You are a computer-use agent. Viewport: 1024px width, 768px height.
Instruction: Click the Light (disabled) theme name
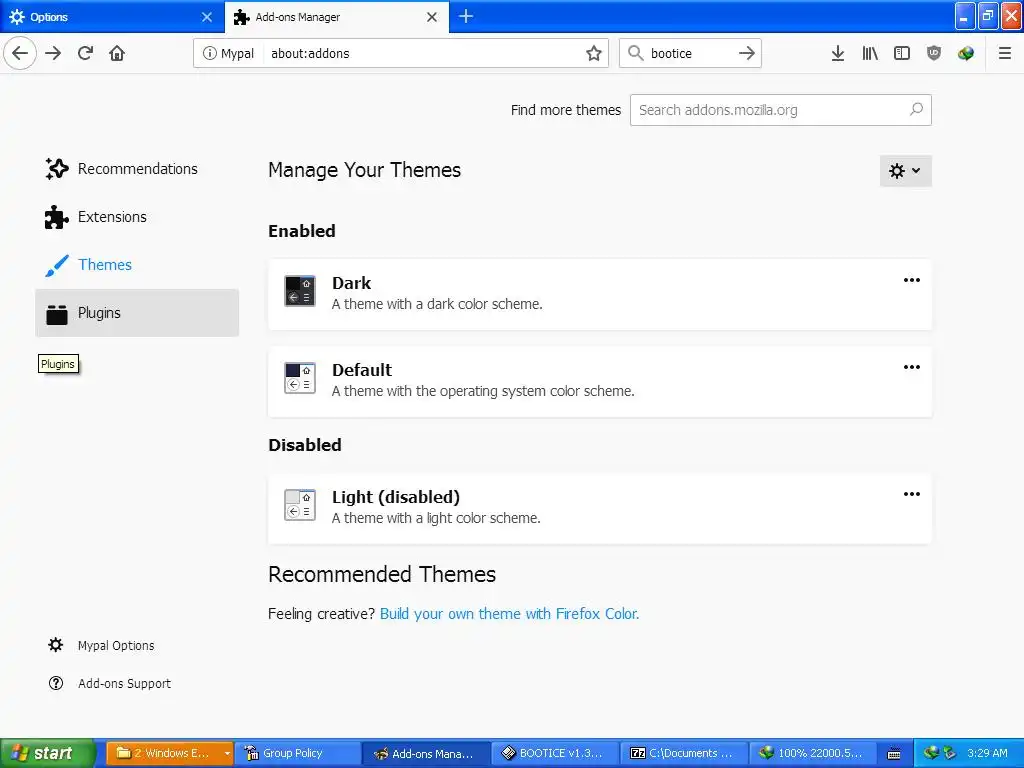click(396, 497)
